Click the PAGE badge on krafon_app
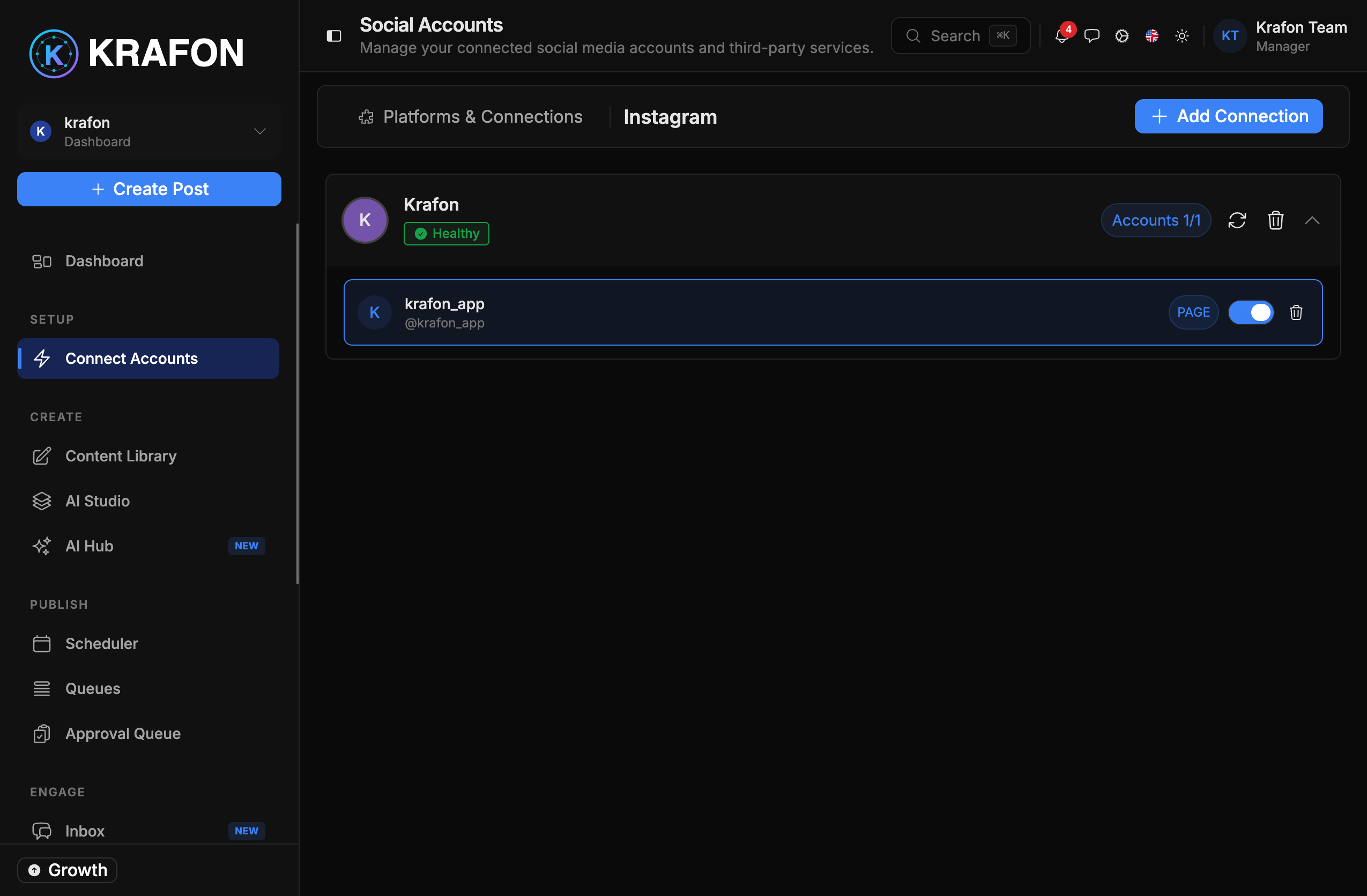The height and width of the screenshot is (896, 1367). [x=1193, y=312]
